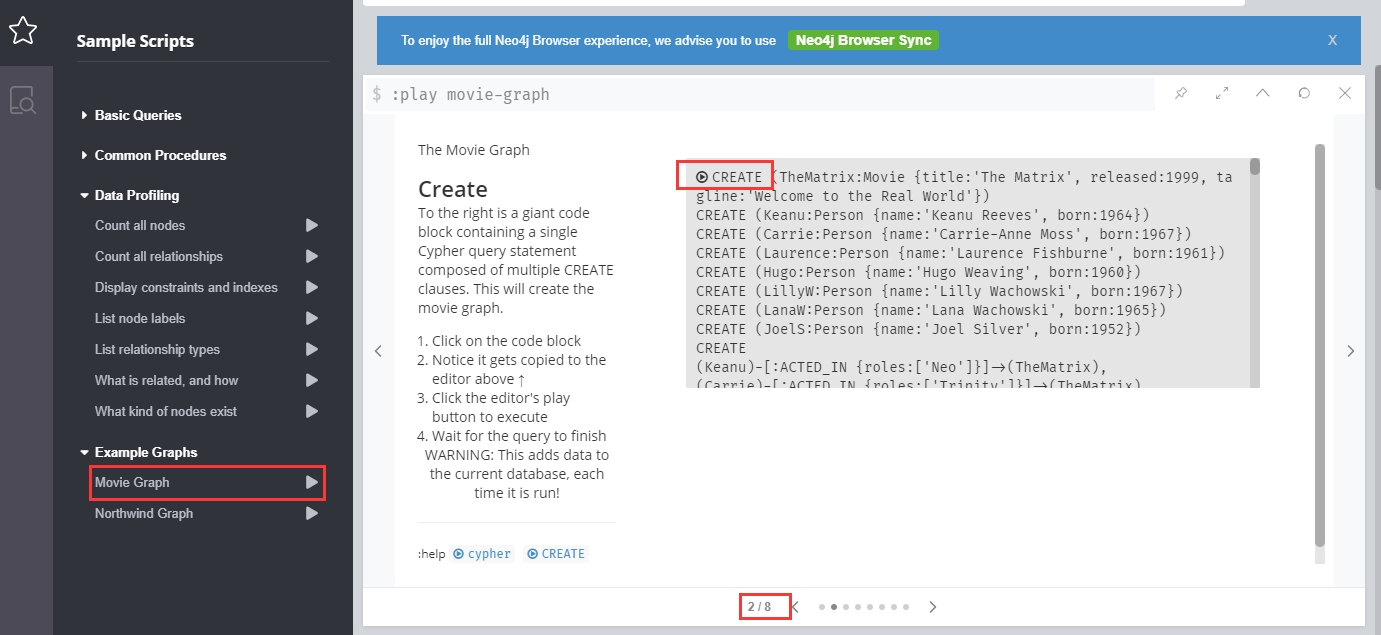Open the Favorites star sidebar icon

click(23, 32)
